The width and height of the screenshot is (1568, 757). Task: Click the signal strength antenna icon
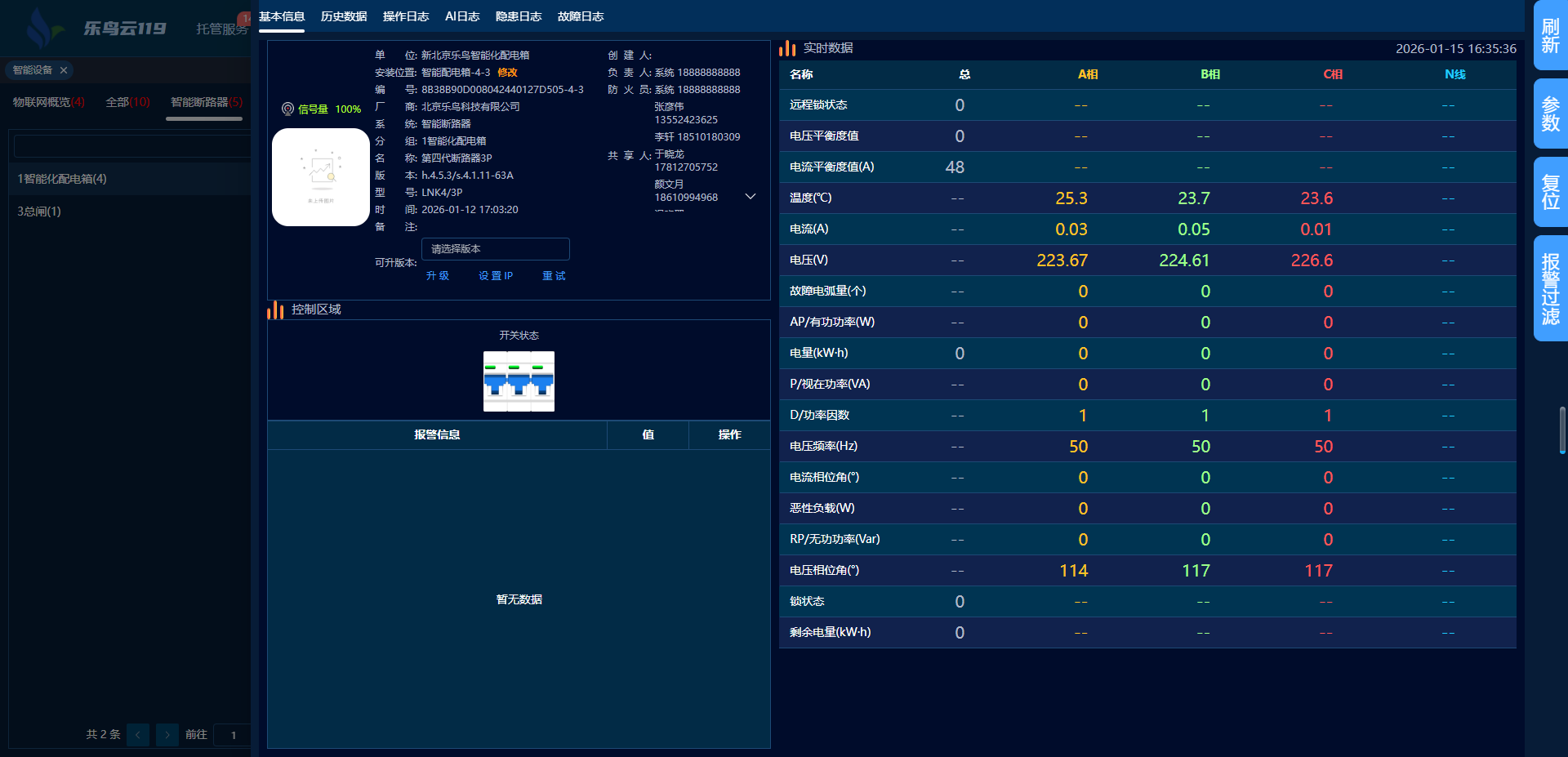(287, 109)
